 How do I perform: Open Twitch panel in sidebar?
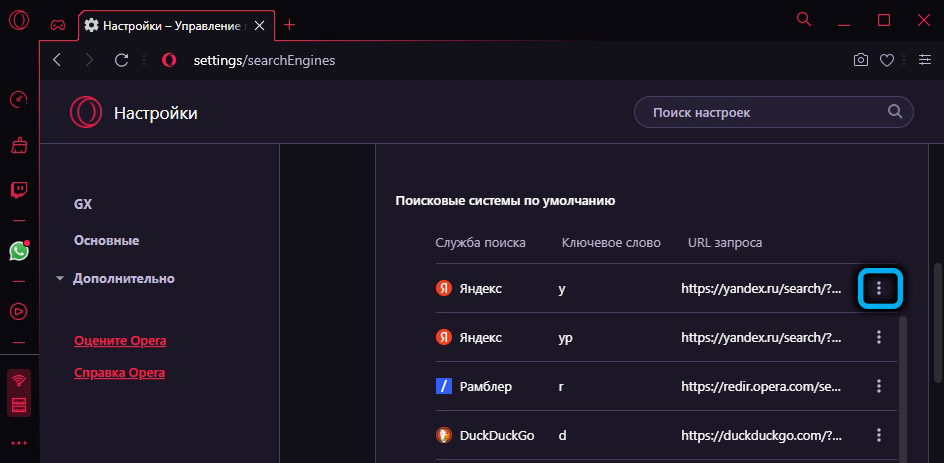18,190
